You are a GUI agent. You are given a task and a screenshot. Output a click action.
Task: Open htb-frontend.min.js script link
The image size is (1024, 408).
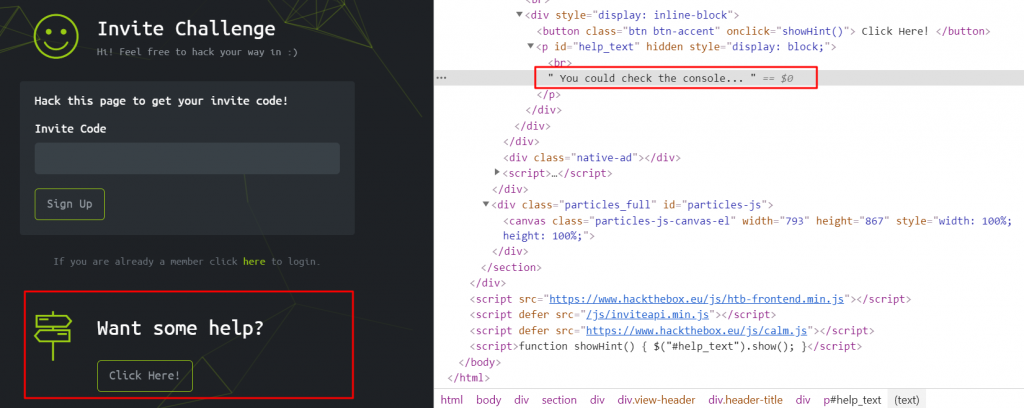coord(697,300)
